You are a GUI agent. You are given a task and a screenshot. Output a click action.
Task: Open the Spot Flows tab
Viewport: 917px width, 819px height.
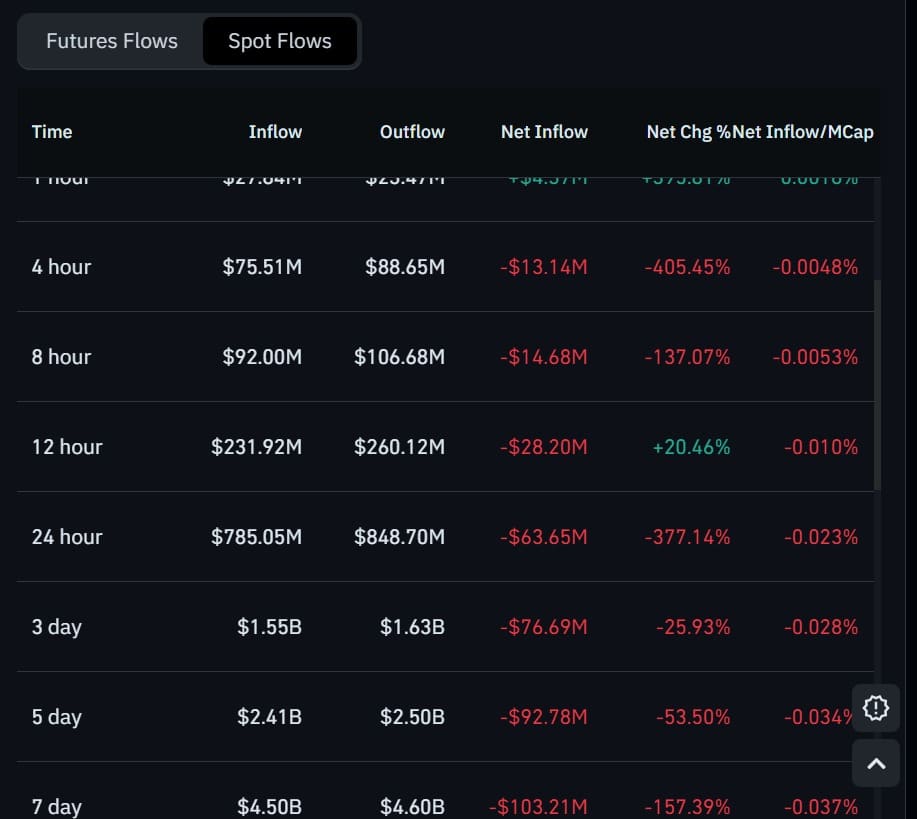(x=279, y=41)
